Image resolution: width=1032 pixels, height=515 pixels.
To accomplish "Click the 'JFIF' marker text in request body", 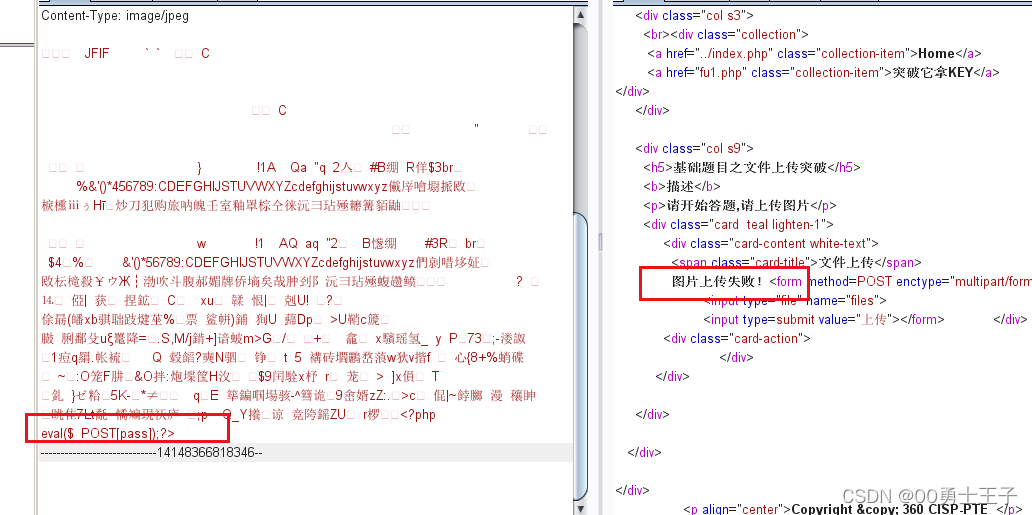I will (98, 54).
